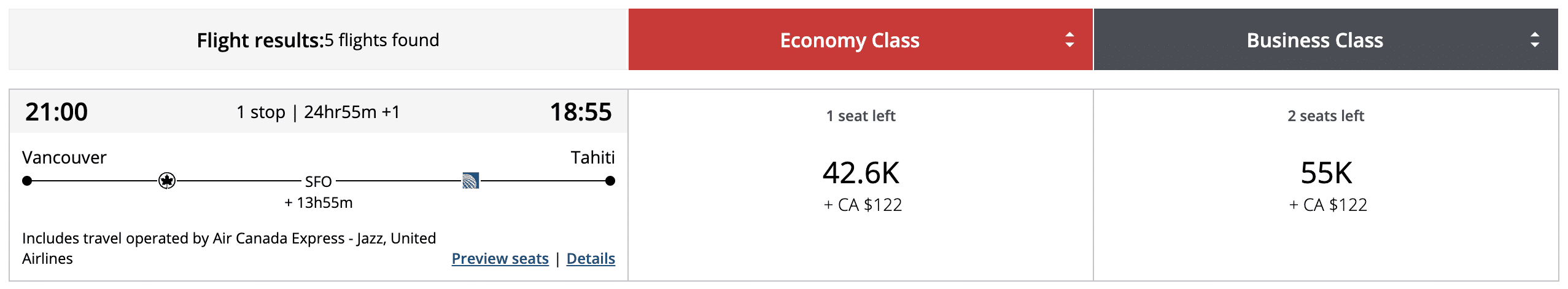Click the Flight results heading
The image size is (1568, 289).
(x=317, y=40)
